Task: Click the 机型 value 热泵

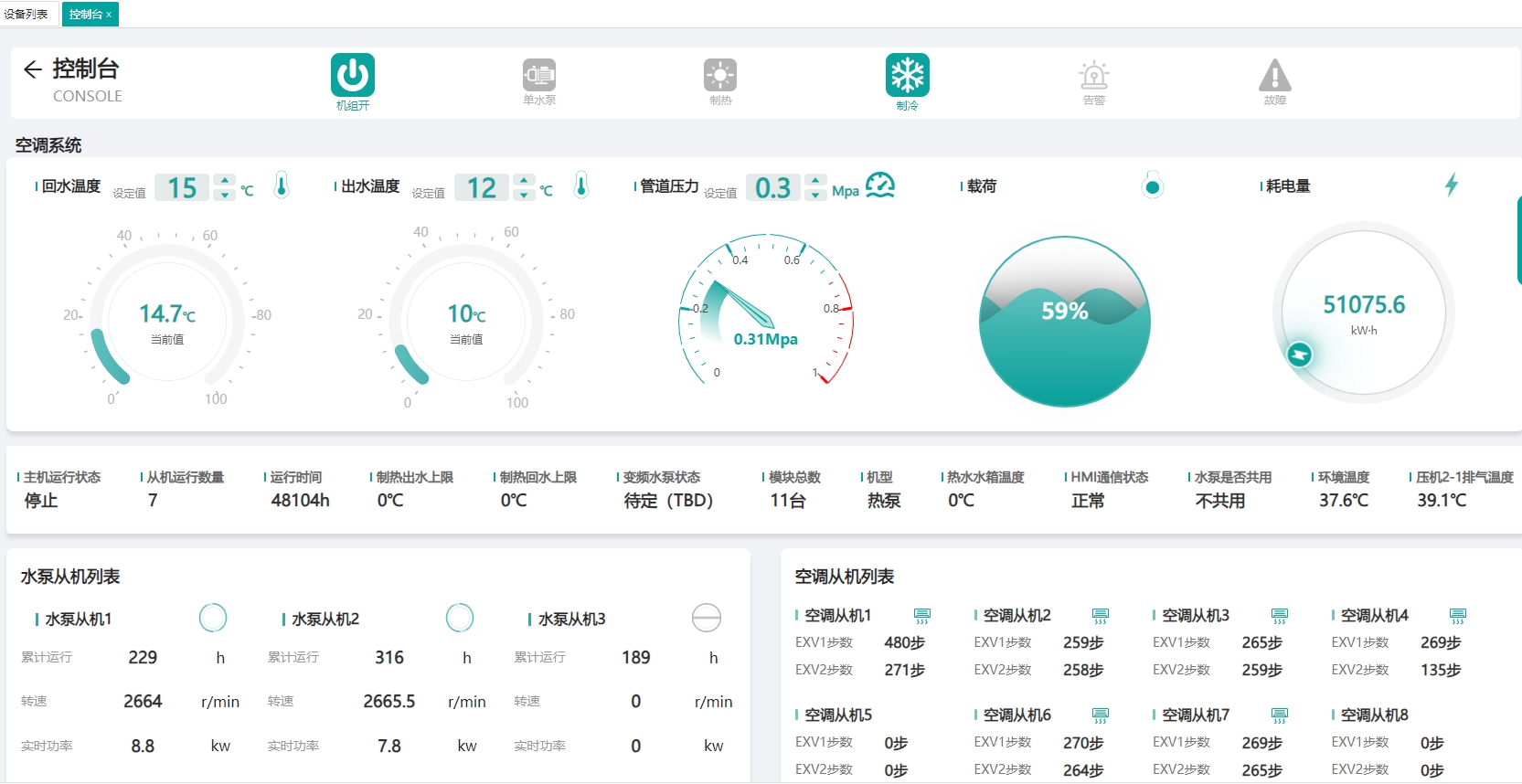Action: point(884,501)
